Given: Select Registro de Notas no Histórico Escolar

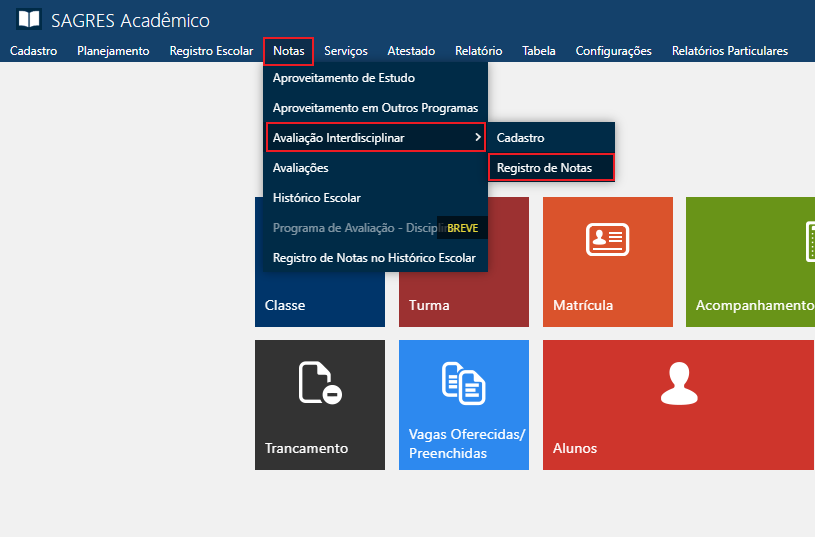Looking at the screenshot, I should click(x=374, y=258).
